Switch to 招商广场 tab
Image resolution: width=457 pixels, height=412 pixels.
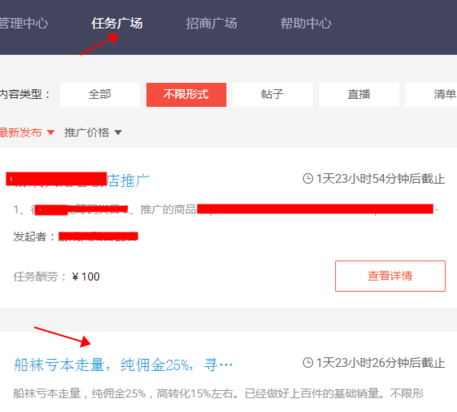tap(211, 24)
